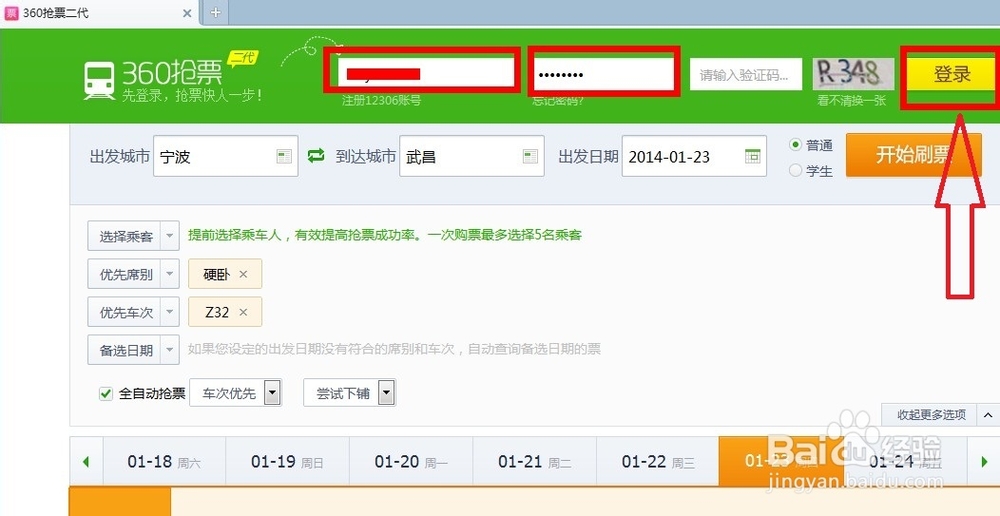Remove the 硬卧 seat tag

(243, 274)
